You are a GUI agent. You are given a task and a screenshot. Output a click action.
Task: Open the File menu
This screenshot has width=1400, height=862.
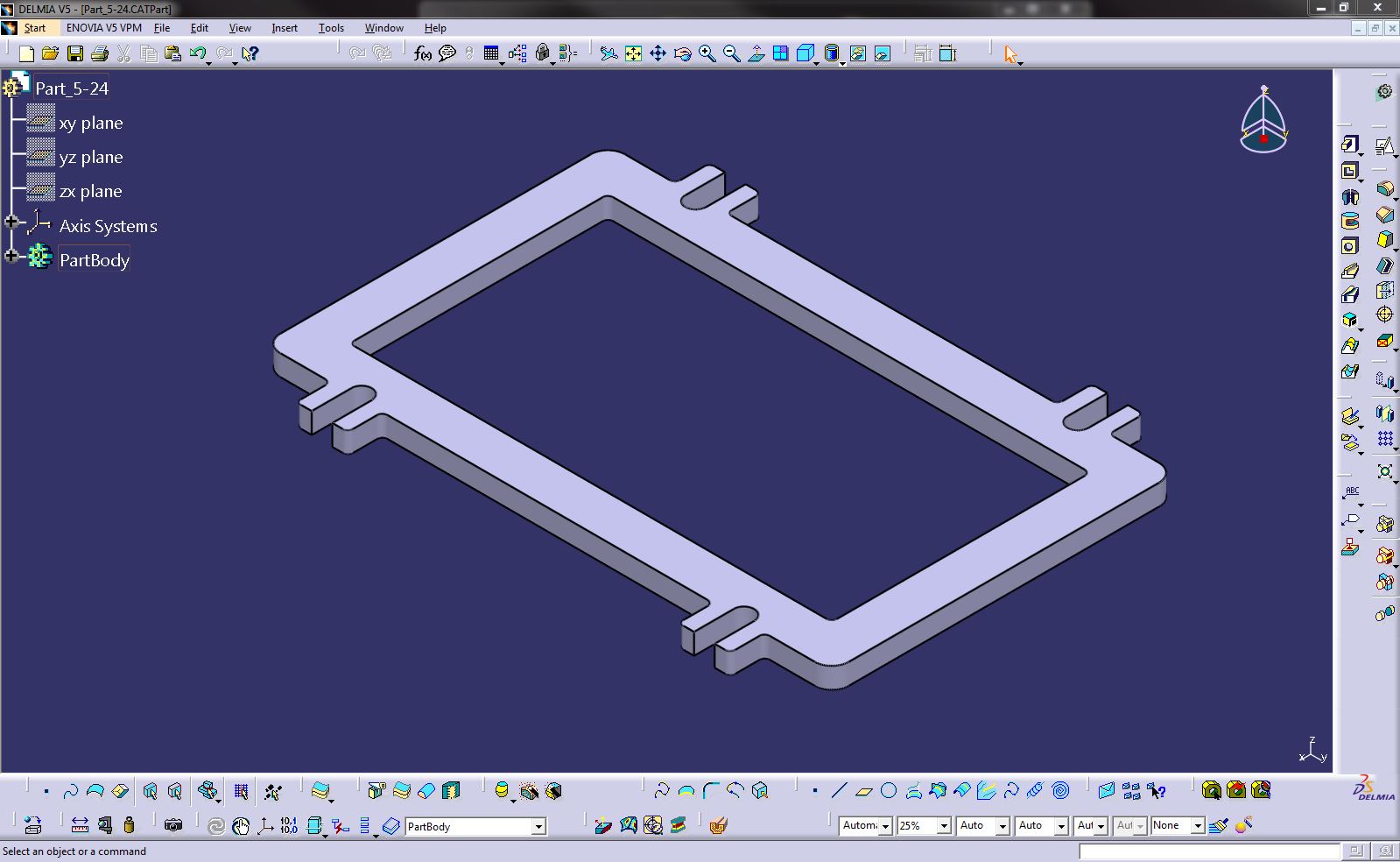pos(162,28)
